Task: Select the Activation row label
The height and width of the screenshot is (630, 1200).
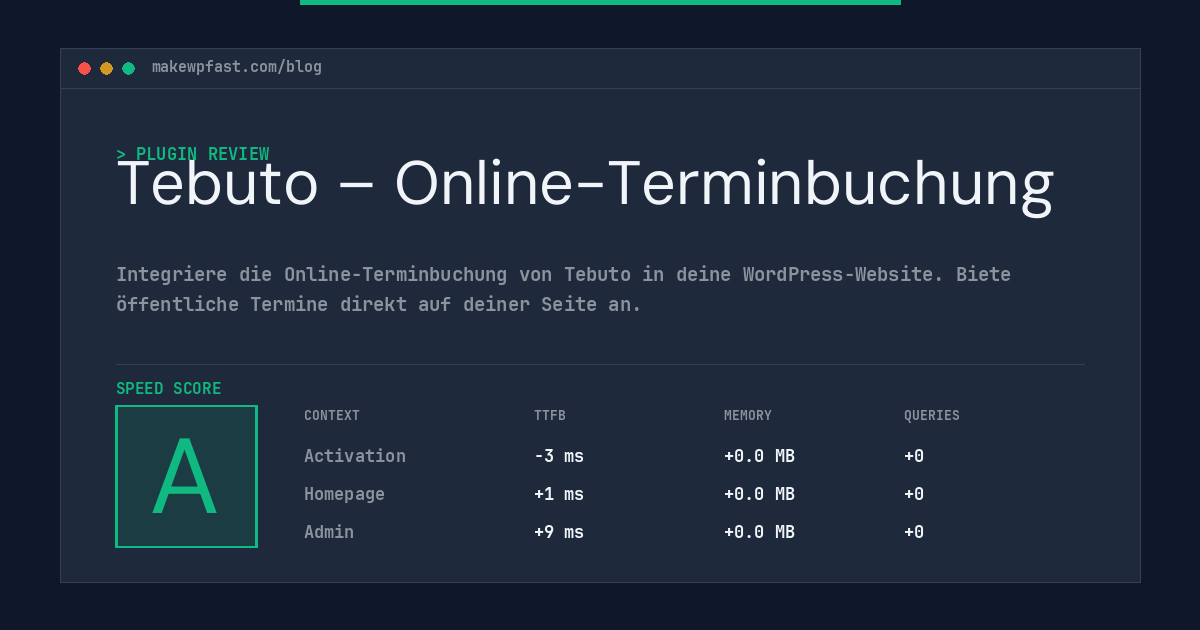Action: pos(355,456)
